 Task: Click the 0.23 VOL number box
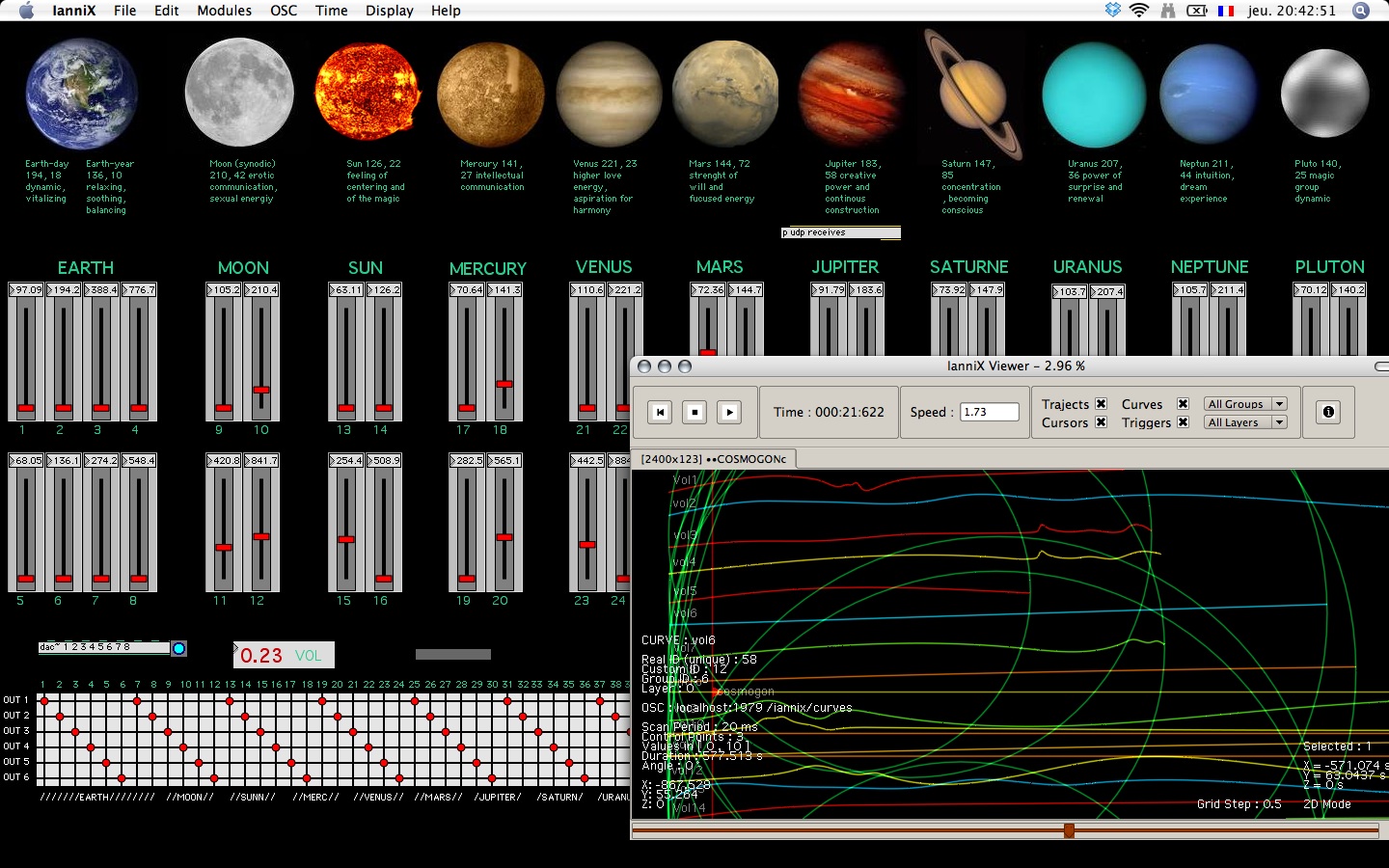(x=284, y=656)
